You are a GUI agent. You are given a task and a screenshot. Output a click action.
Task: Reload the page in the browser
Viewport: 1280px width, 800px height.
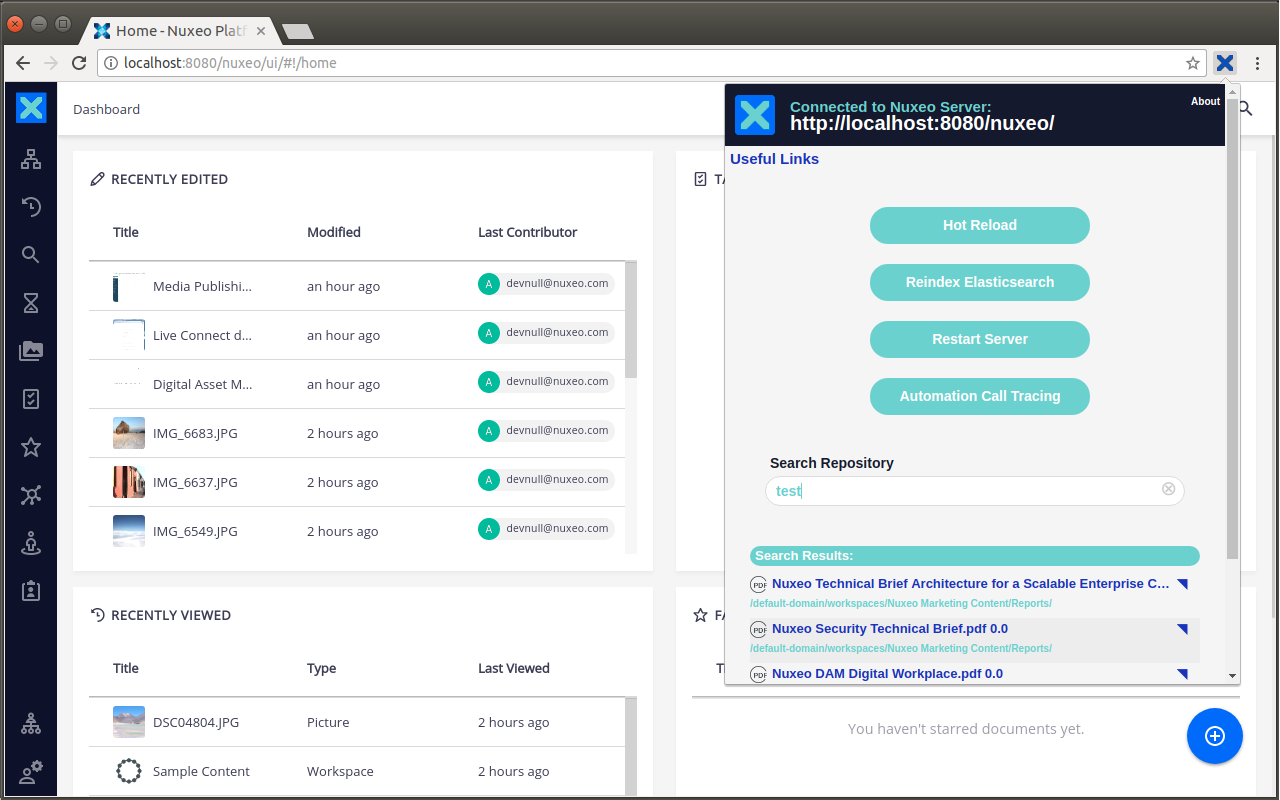click(78, 63)
